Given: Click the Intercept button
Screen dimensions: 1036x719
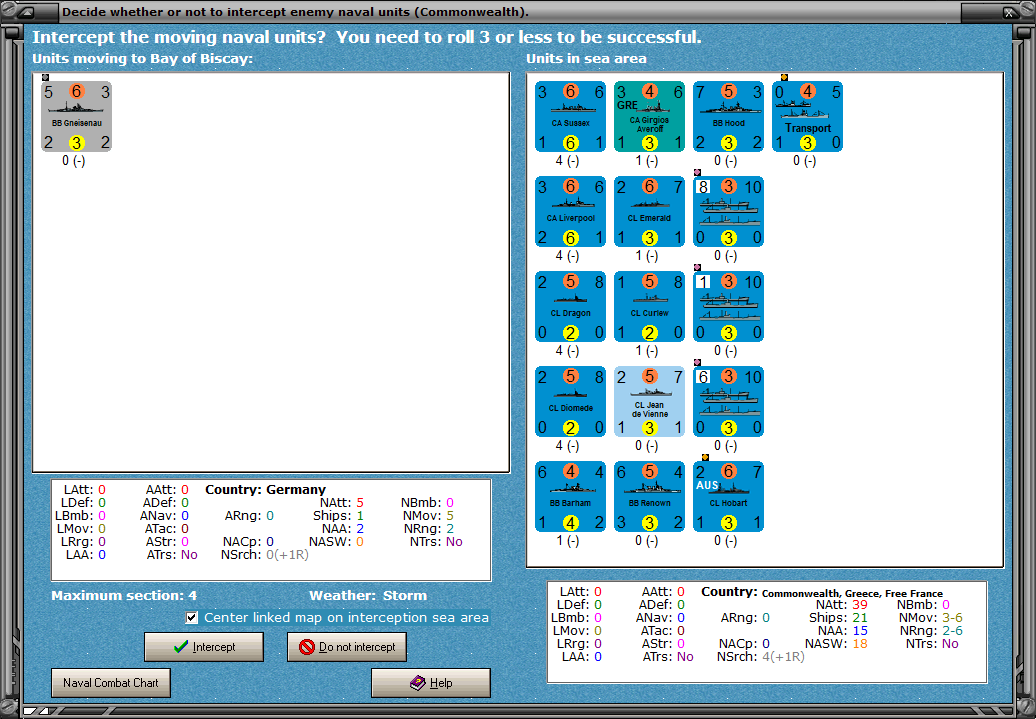Looking at the screenshot, I should (204, 647).
